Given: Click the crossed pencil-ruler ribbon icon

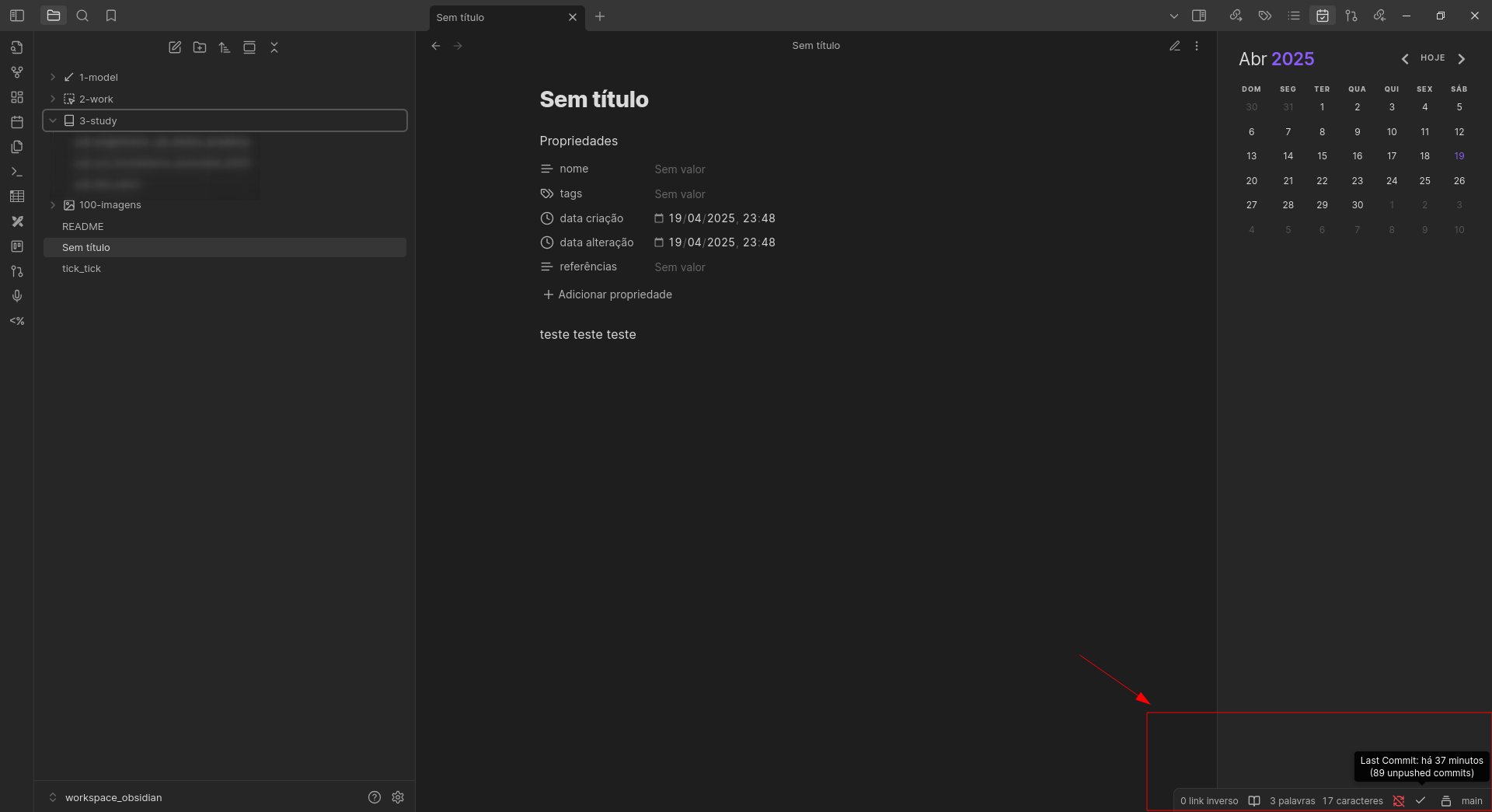Looking at the screenshot, I should coord(17,221).
